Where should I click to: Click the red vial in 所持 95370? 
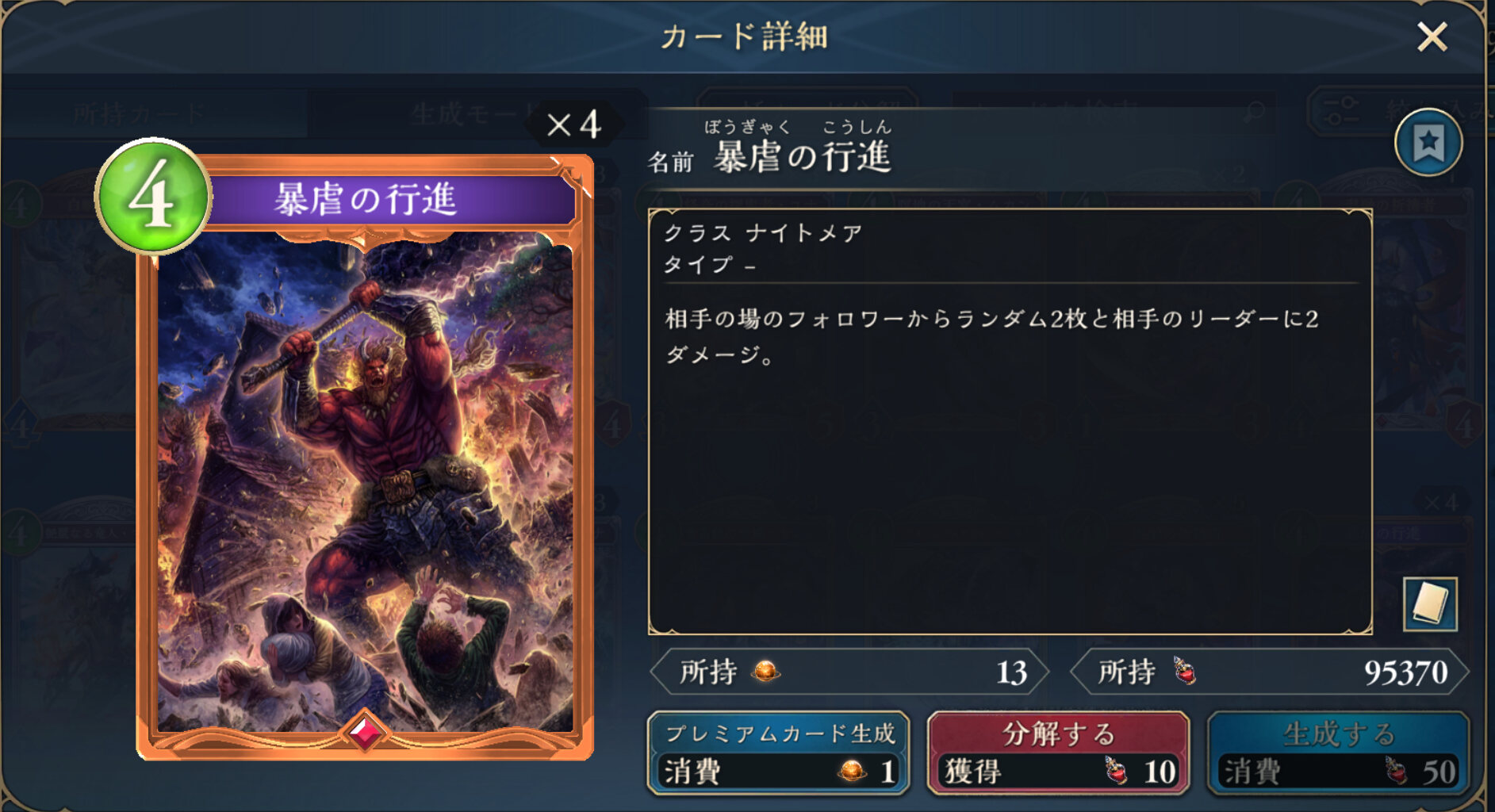click(x=1184, y=671)
